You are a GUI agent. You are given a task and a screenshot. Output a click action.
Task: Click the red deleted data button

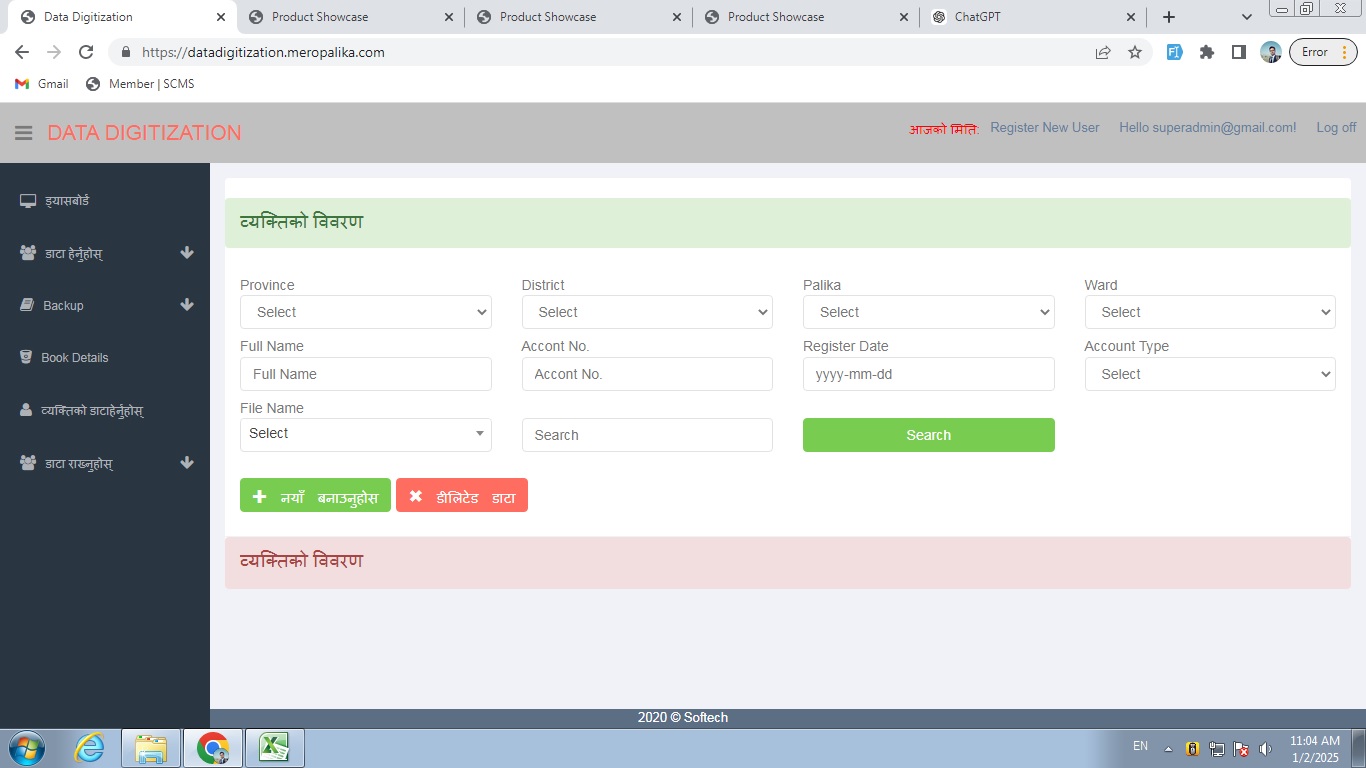click(462, 496)
